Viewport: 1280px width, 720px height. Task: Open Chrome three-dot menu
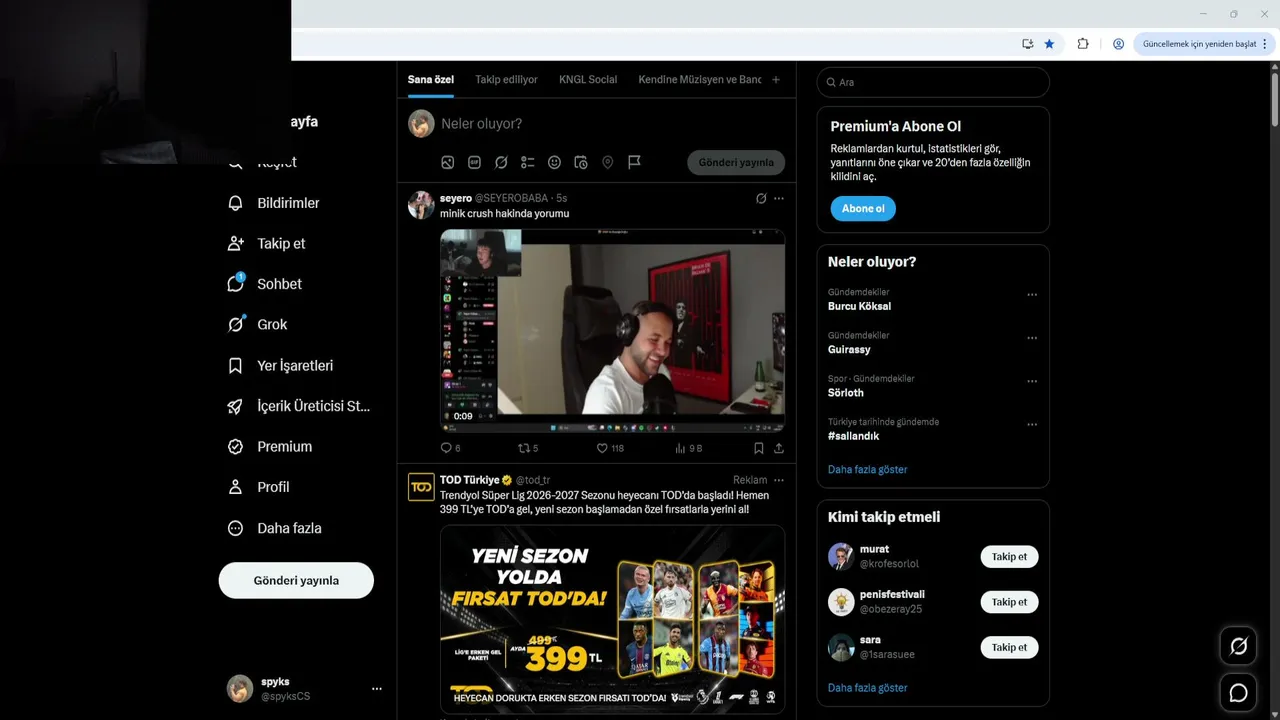1265,44
